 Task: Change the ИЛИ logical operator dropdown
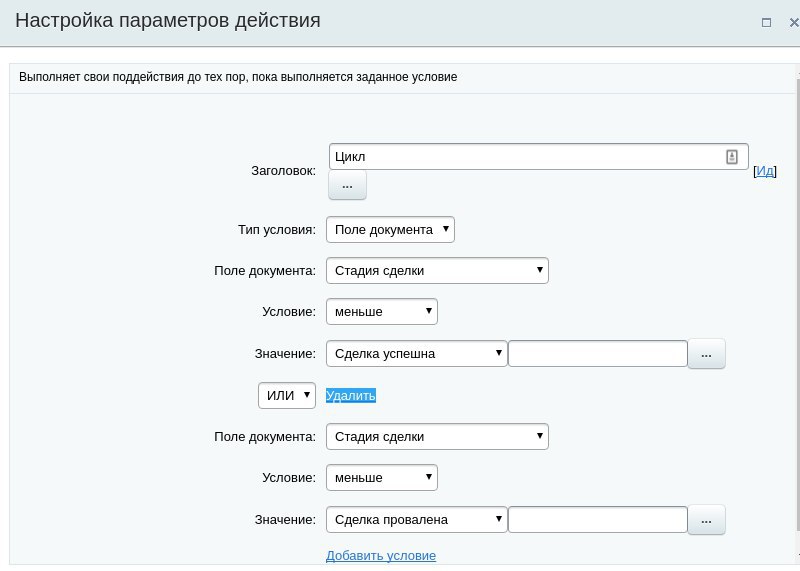click(287, 395)
